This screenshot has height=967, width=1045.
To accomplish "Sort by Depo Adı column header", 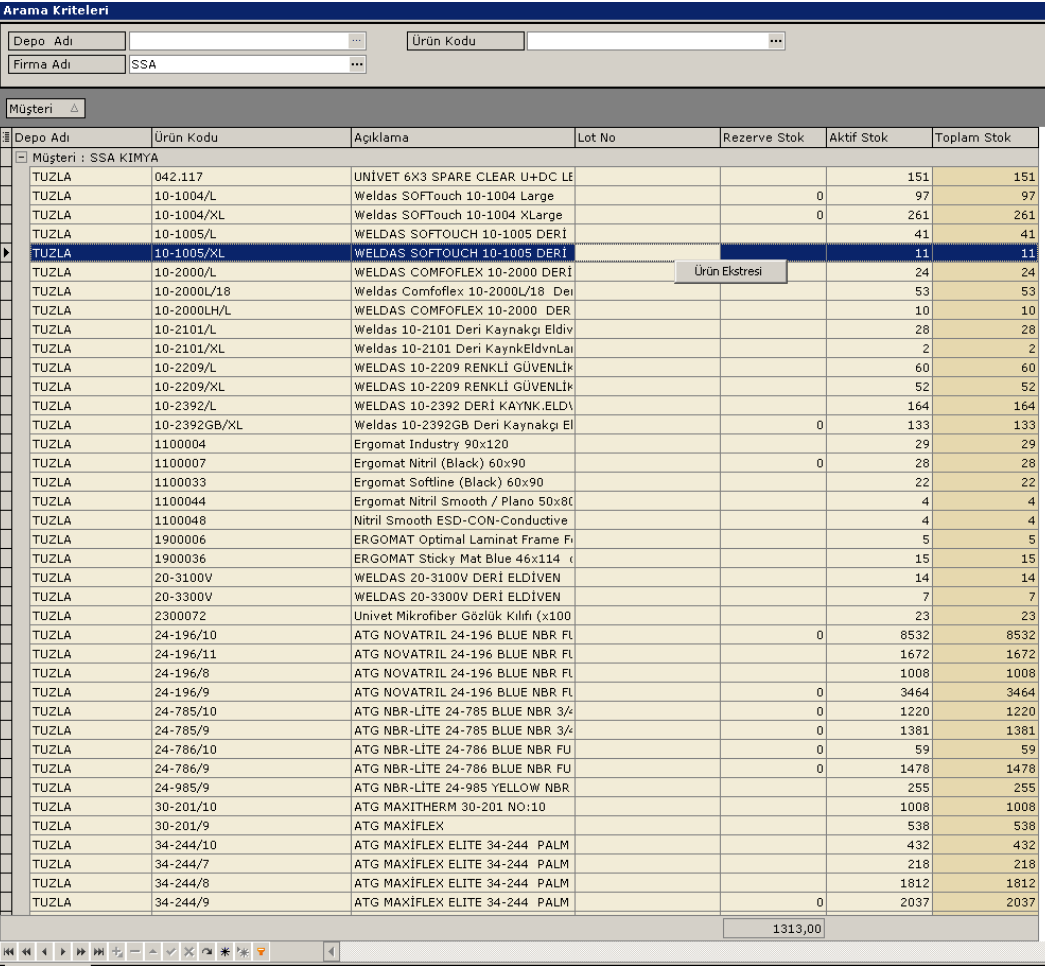I will 82,137.
